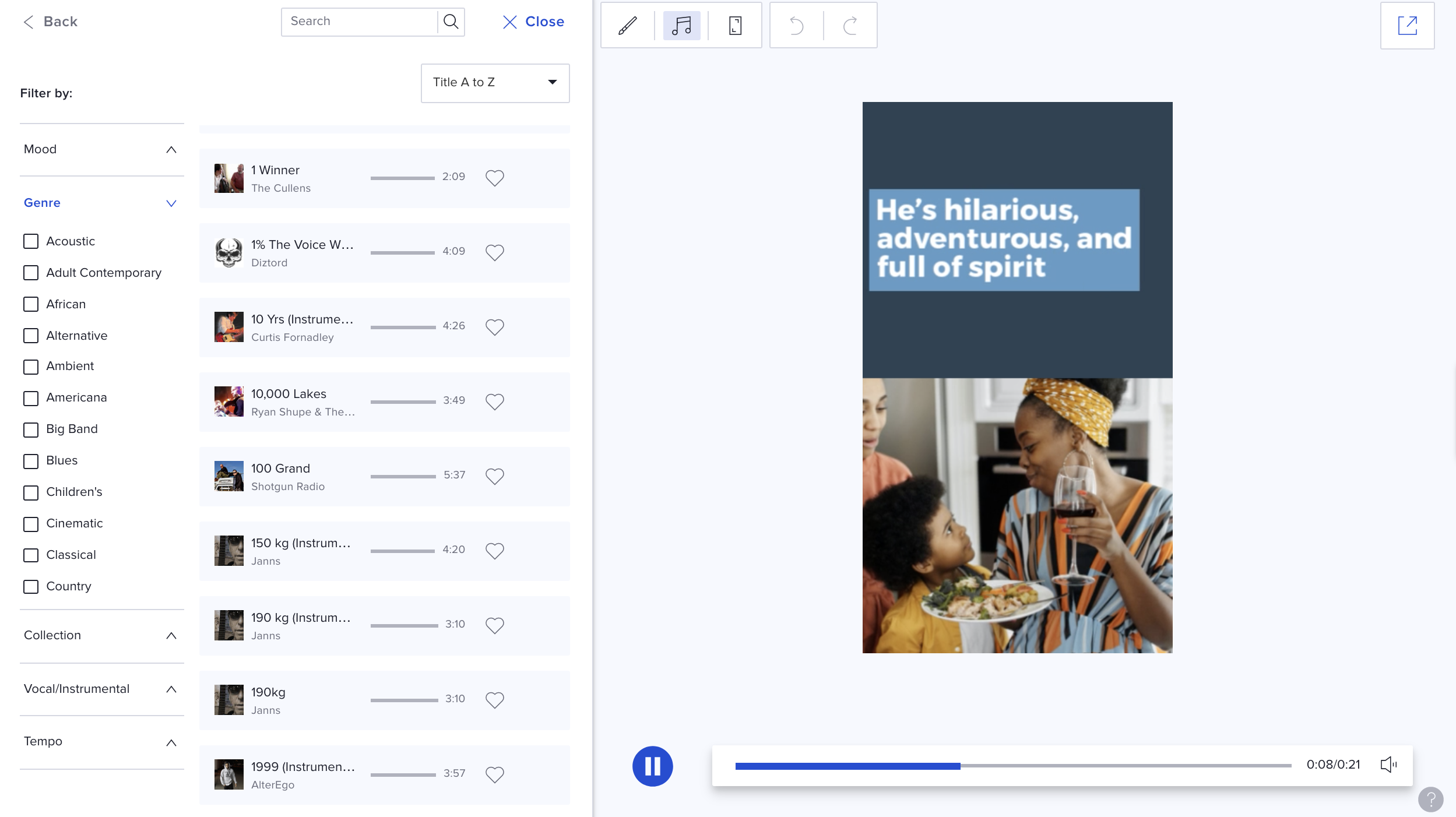Click the redo arrow
Viewport: 1456px width, 817px height.
coord(850,25)
